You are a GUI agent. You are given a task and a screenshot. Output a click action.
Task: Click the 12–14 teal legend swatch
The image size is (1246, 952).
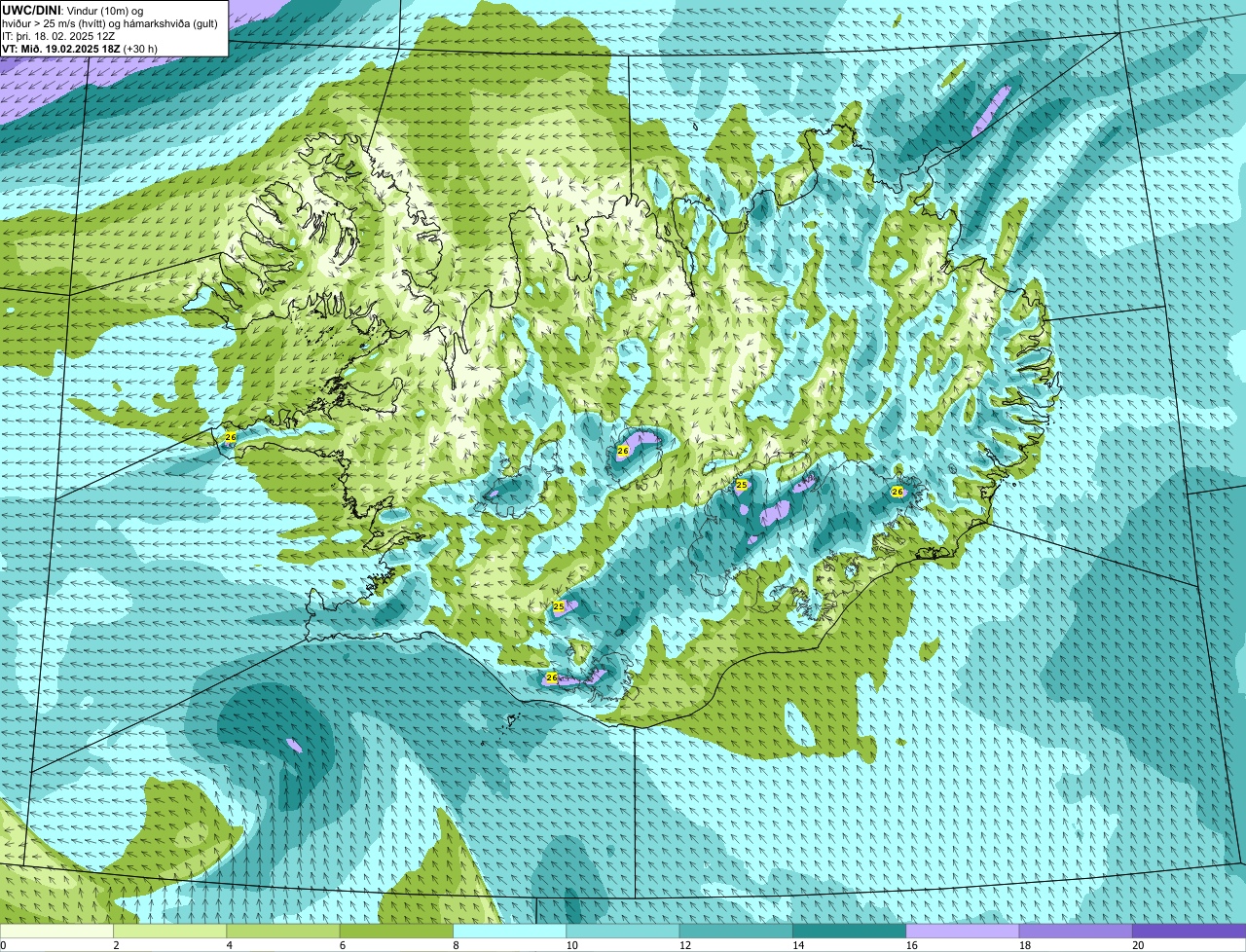tap(736, 932)
